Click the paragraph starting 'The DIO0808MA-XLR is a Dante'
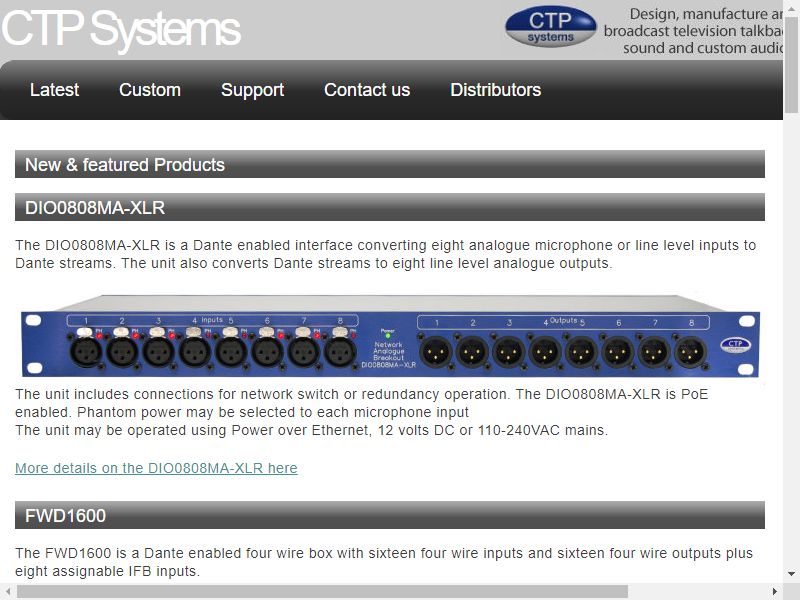 point(386,254)
